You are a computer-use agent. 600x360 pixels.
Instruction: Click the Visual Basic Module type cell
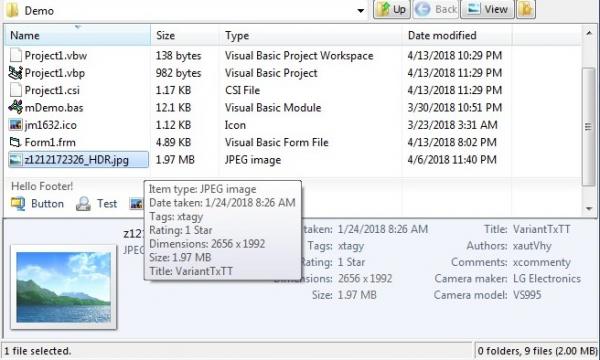click(273, 108)
